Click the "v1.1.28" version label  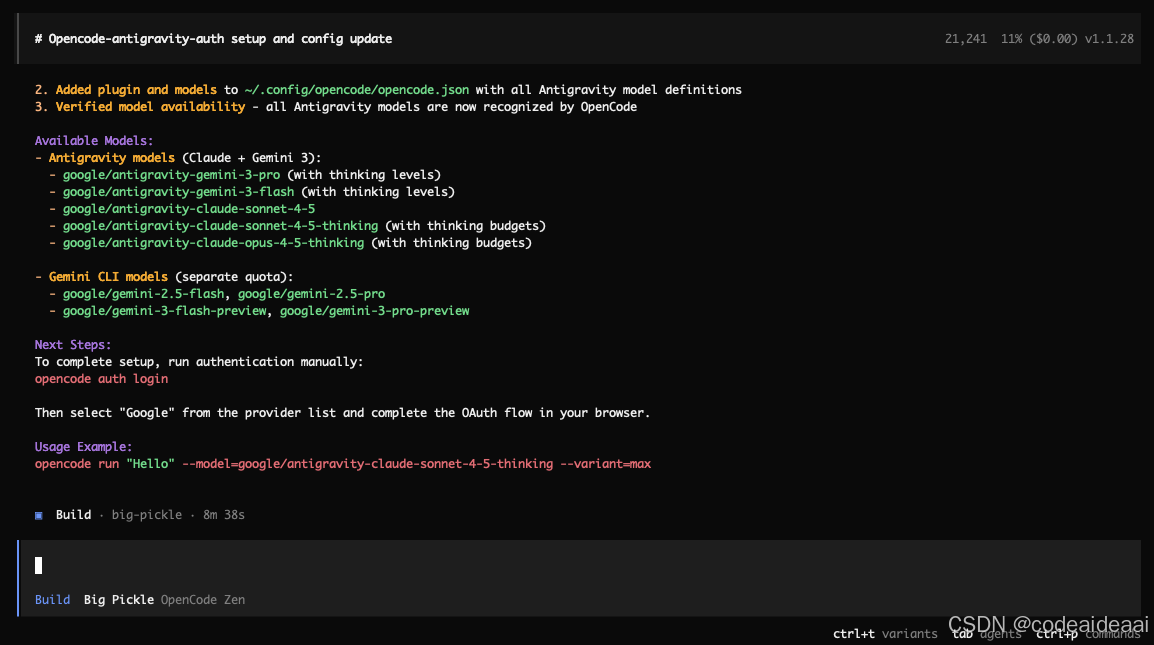click(x=1109, y=38)
